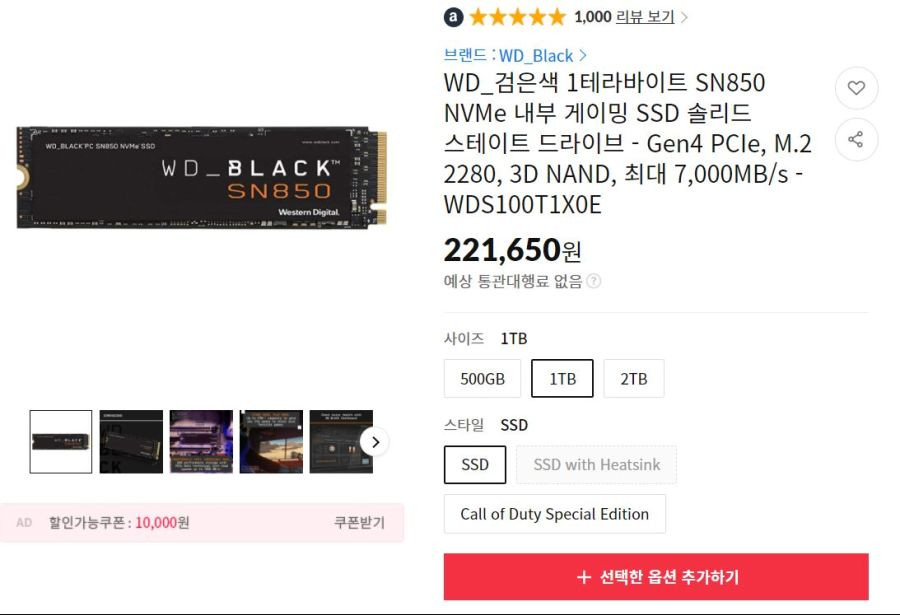The width and height of the screenshot is (900, 615).
Task: Select the 1TB size option
Action: coord(562,379)
